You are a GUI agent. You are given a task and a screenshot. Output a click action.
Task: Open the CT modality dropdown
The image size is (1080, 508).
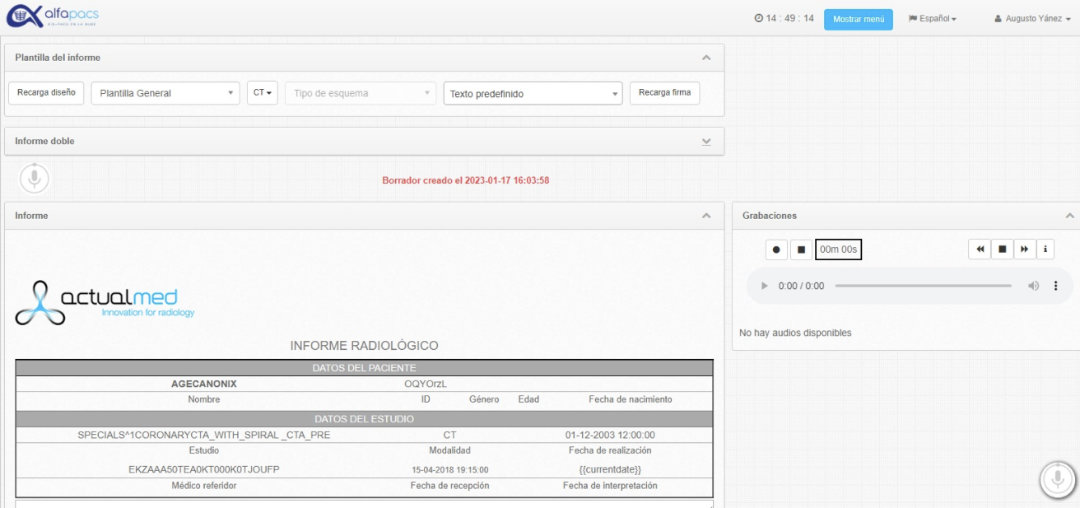tap(262, 93)
